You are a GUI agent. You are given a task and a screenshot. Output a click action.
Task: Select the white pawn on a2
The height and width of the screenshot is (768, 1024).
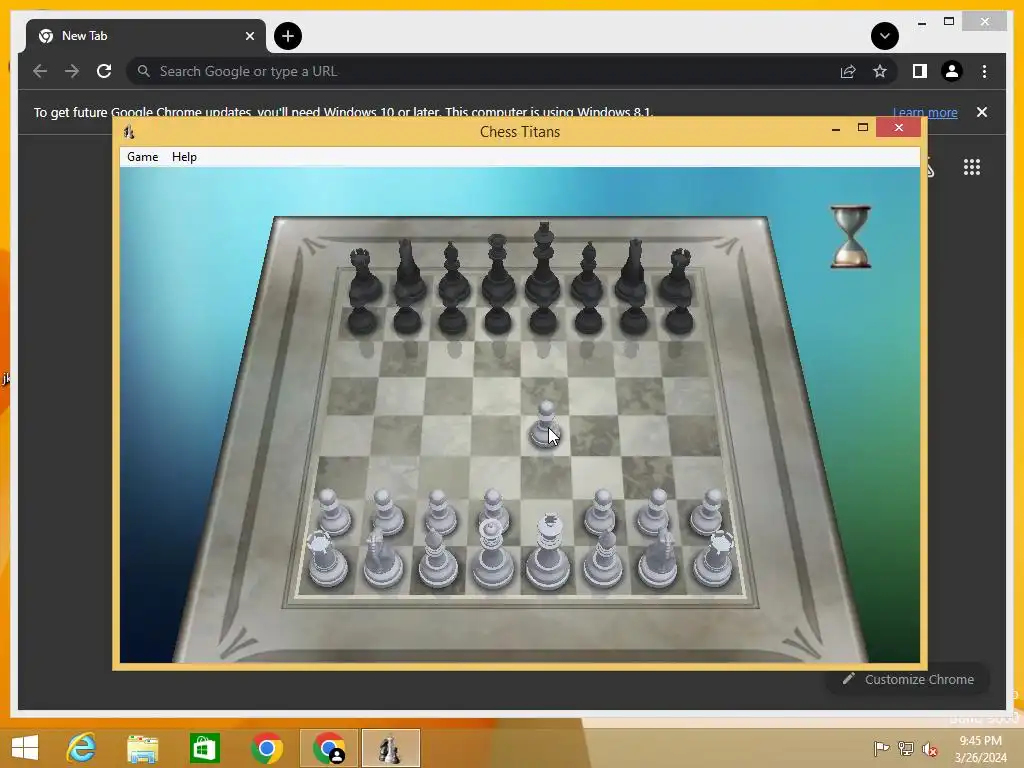point(334,513)
